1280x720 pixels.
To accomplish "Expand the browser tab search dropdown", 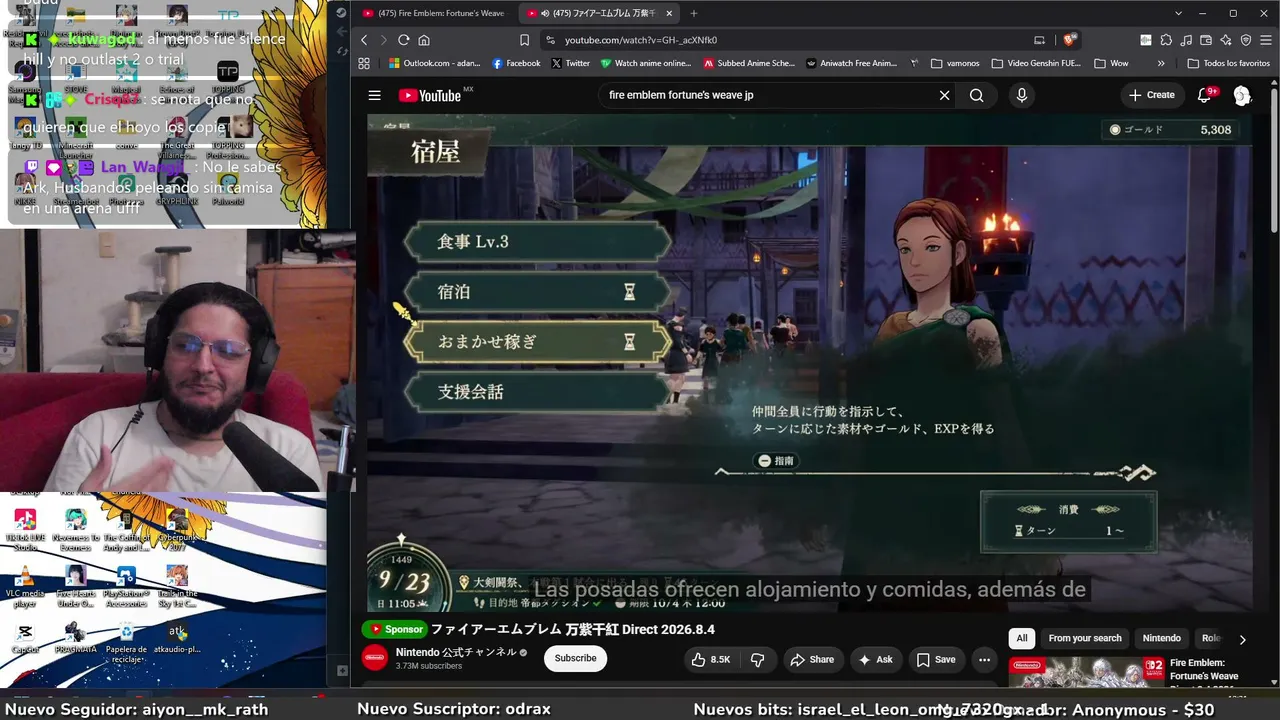I will 1179,13.
